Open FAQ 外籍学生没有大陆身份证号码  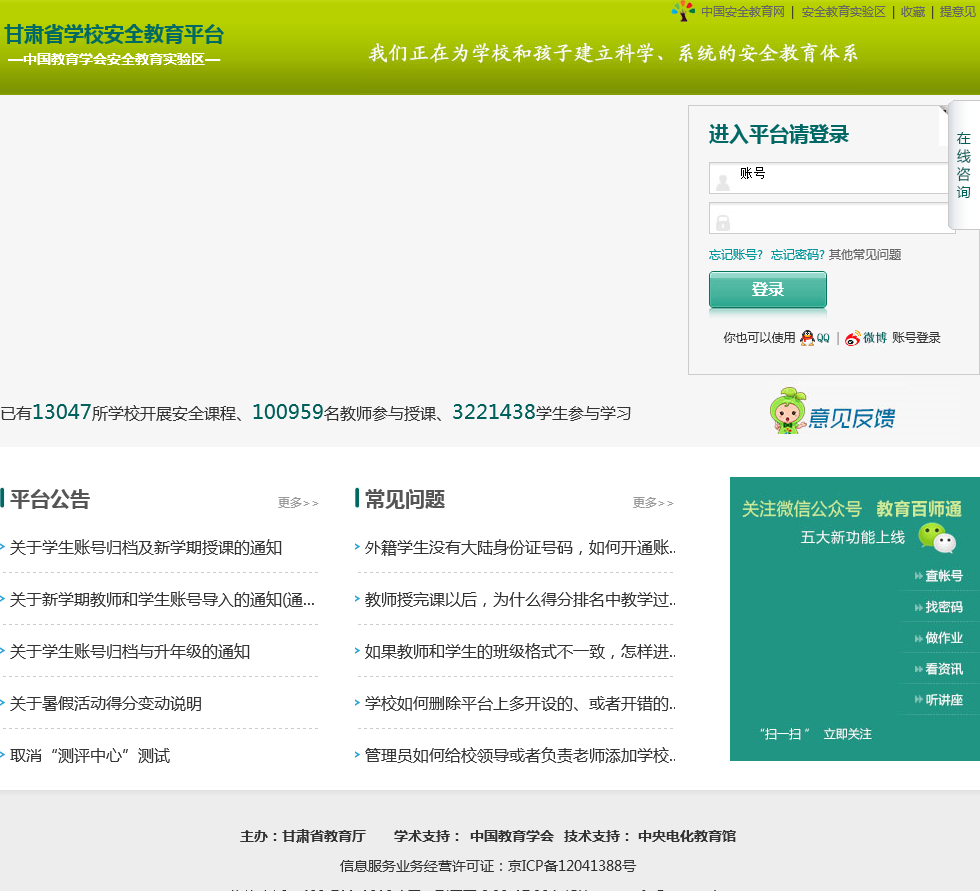coord(520,548)
